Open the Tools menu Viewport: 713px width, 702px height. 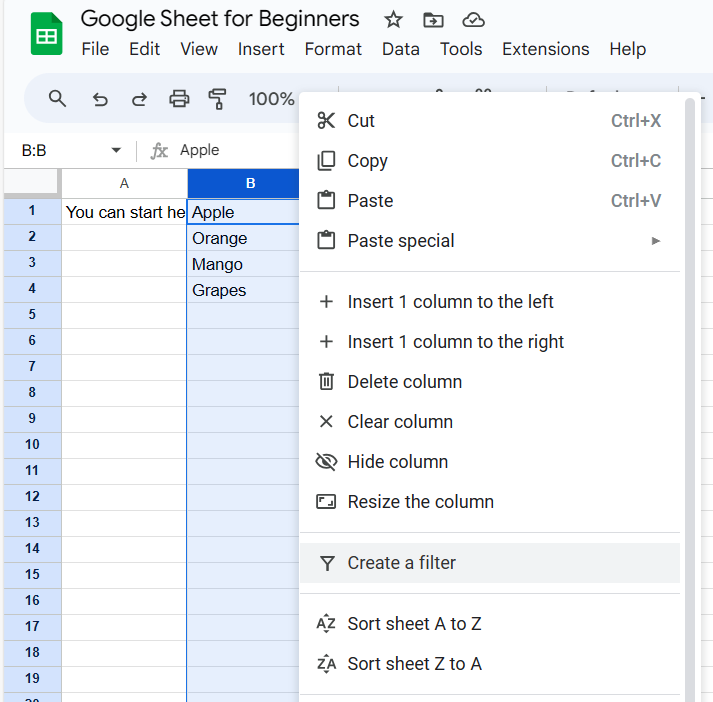[461, 49]
